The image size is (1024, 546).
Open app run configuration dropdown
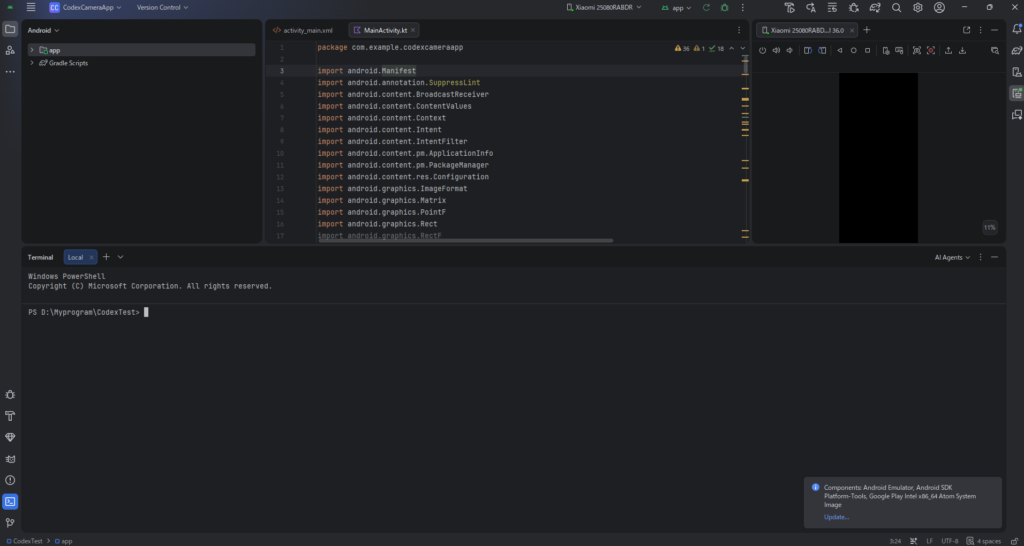676,8
